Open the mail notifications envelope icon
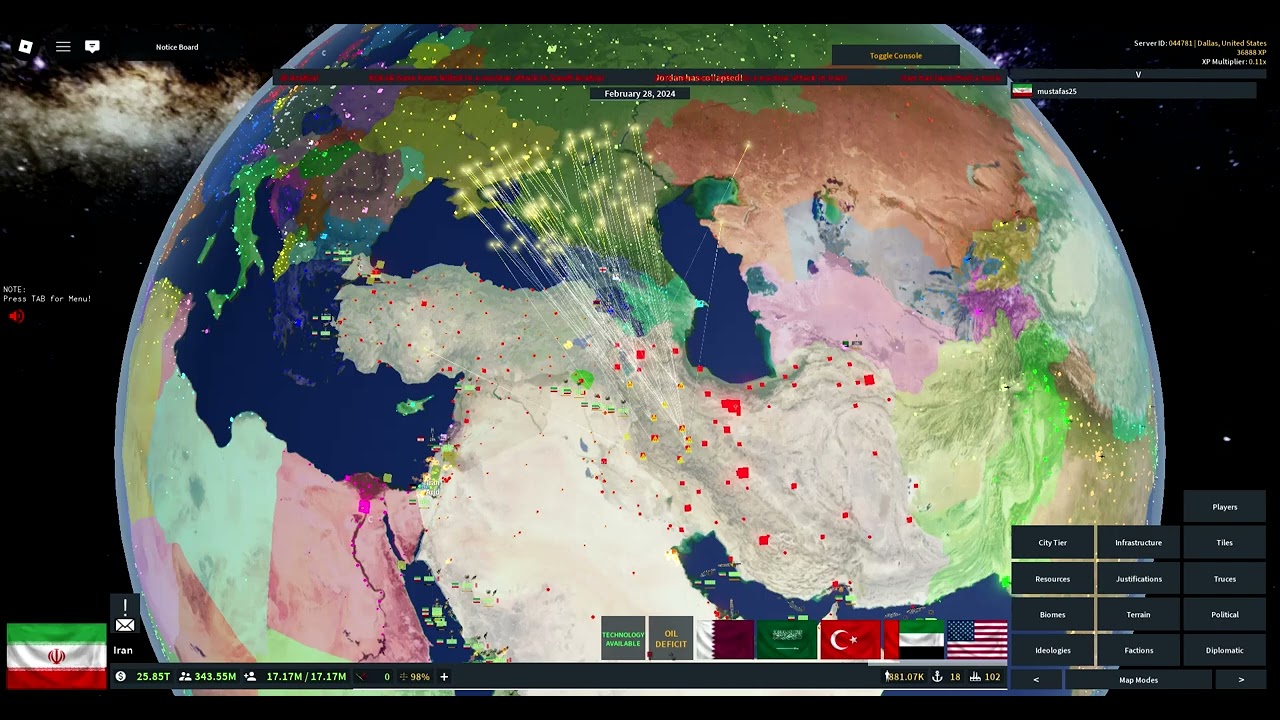This screenshot has height=720, width=1280. click(x=125, y=625)
